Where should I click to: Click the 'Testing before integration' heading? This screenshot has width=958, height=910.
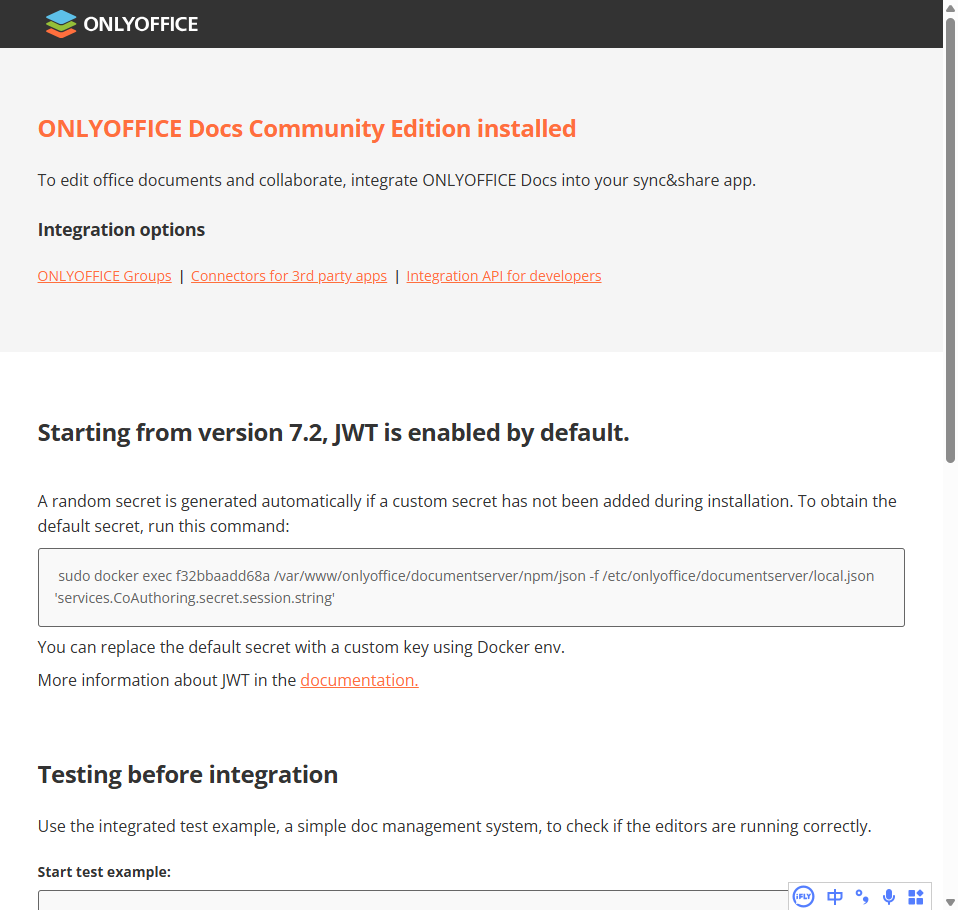point(188,774)
